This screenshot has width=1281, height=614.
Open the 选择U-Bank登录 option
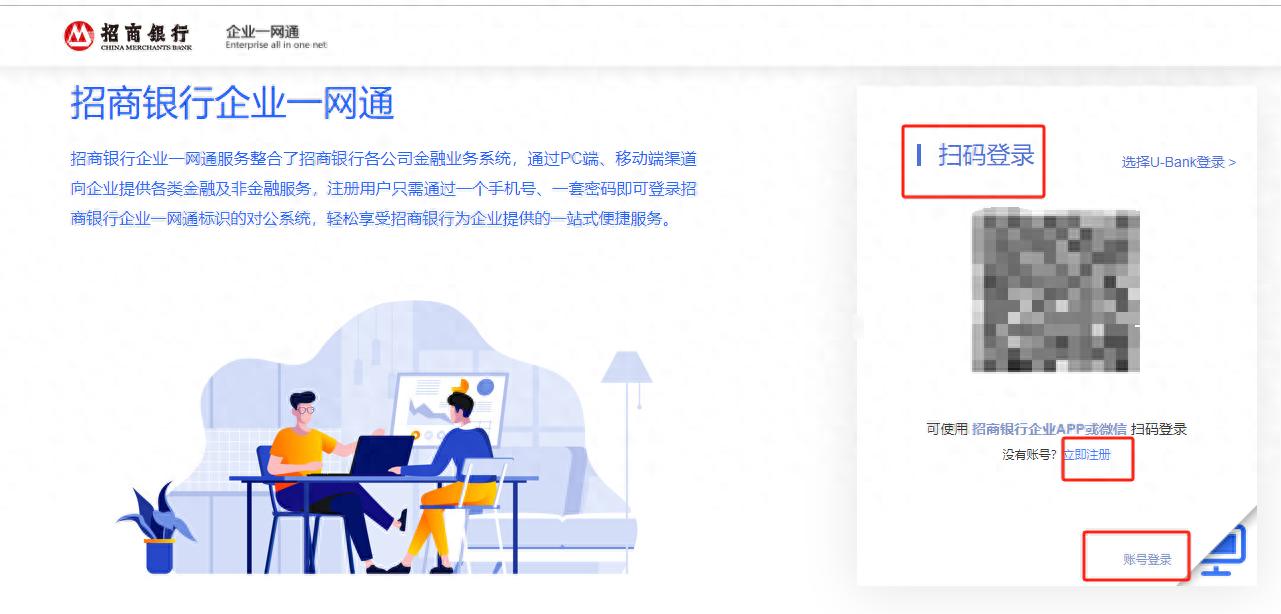(x=1179, y=162)
